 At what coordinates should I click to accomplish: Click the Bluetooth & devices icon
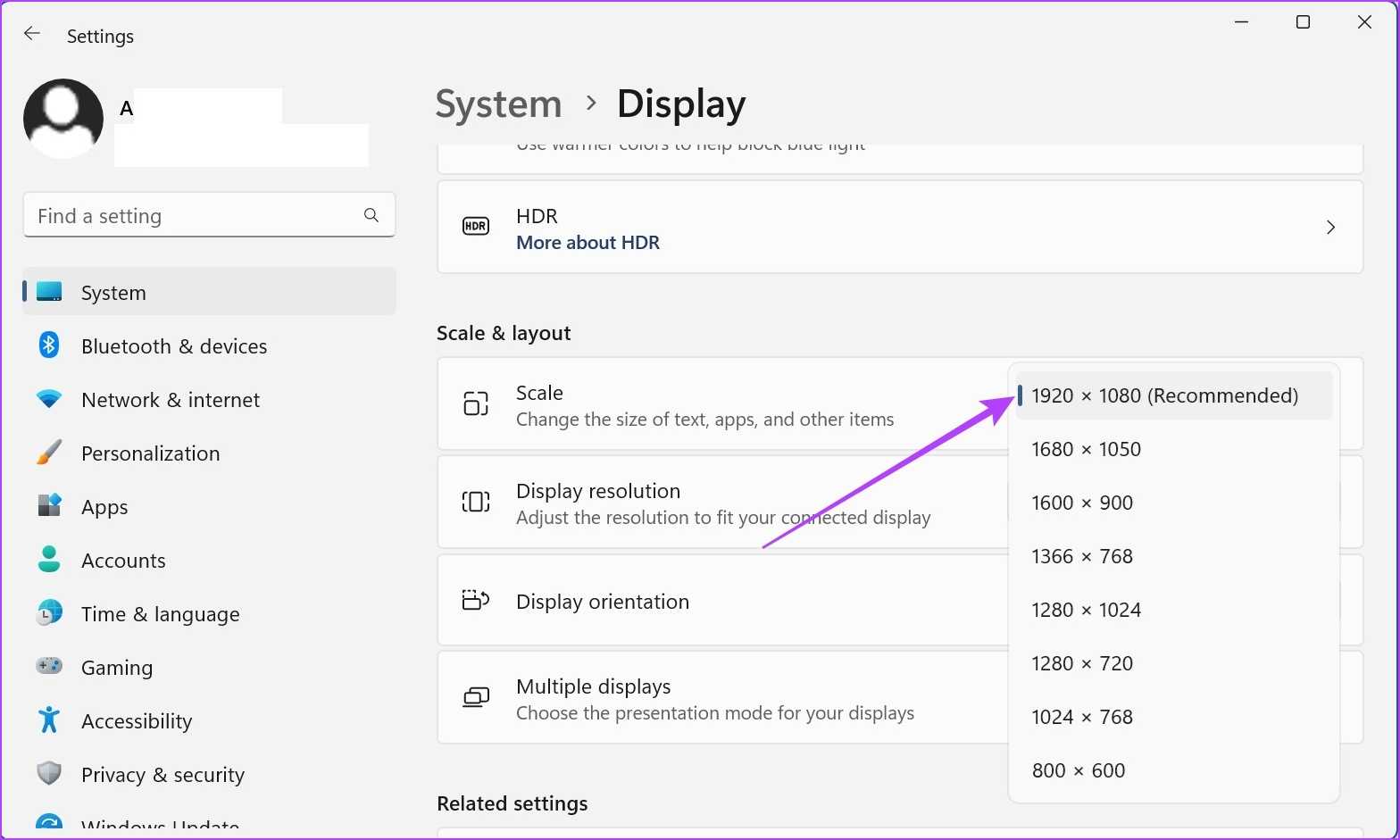[x=49, y=345]
